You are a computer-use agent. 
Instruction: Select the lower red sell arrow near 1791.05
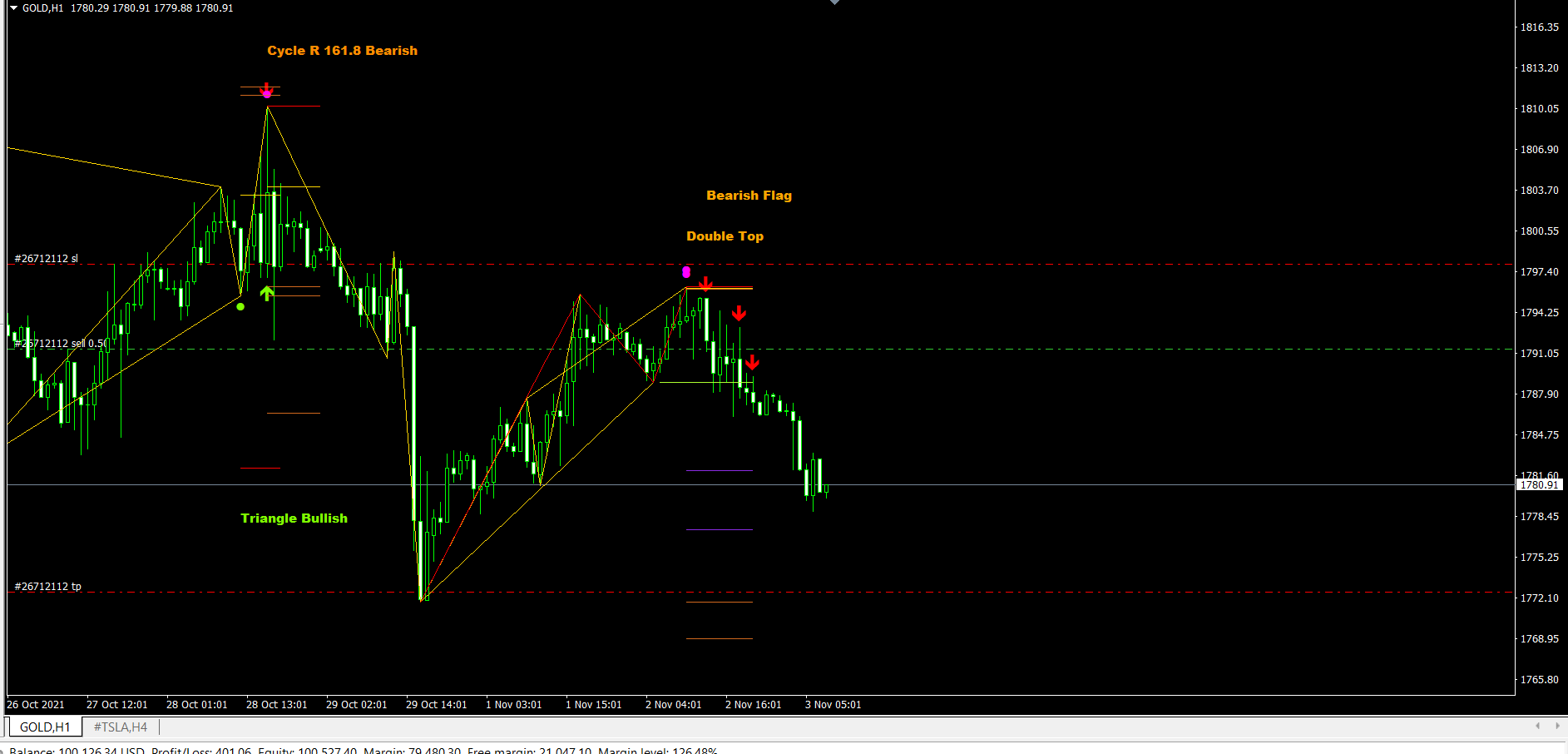point(752,363)
